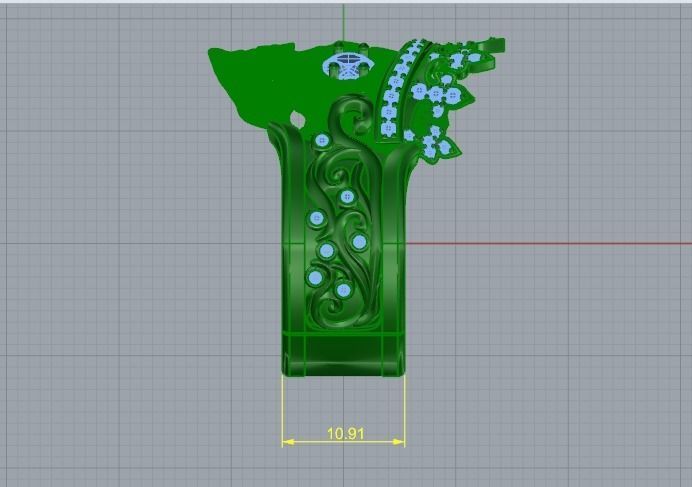Select the right arrowhead of the yellow dimension
692x487 pixels.
tap(399, 441)
